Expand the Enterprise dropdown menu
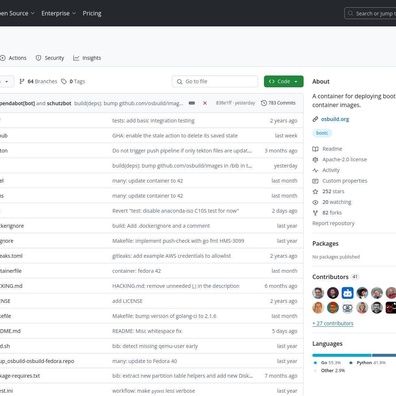 [x=59, y=13]
